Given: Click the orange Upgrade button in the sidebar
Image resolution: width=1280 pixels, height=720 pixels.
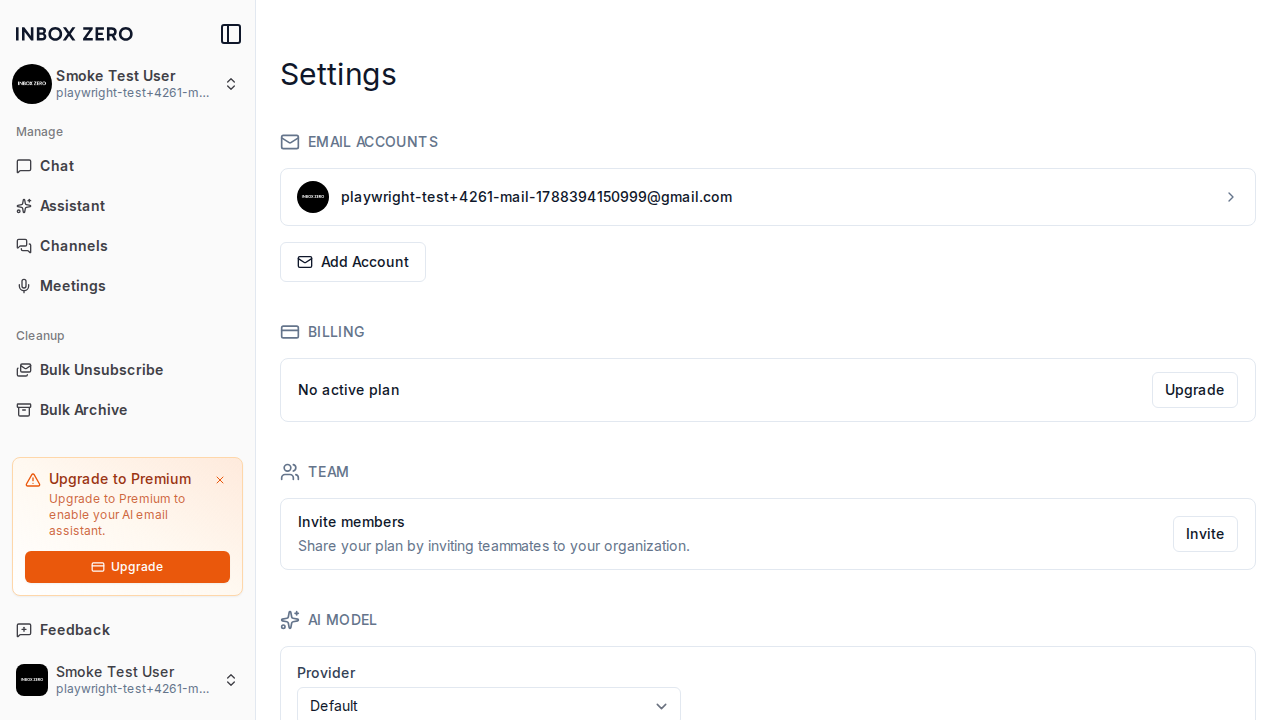Looking at the screenshot, I should pyautogui.click(x=127, y=567).
